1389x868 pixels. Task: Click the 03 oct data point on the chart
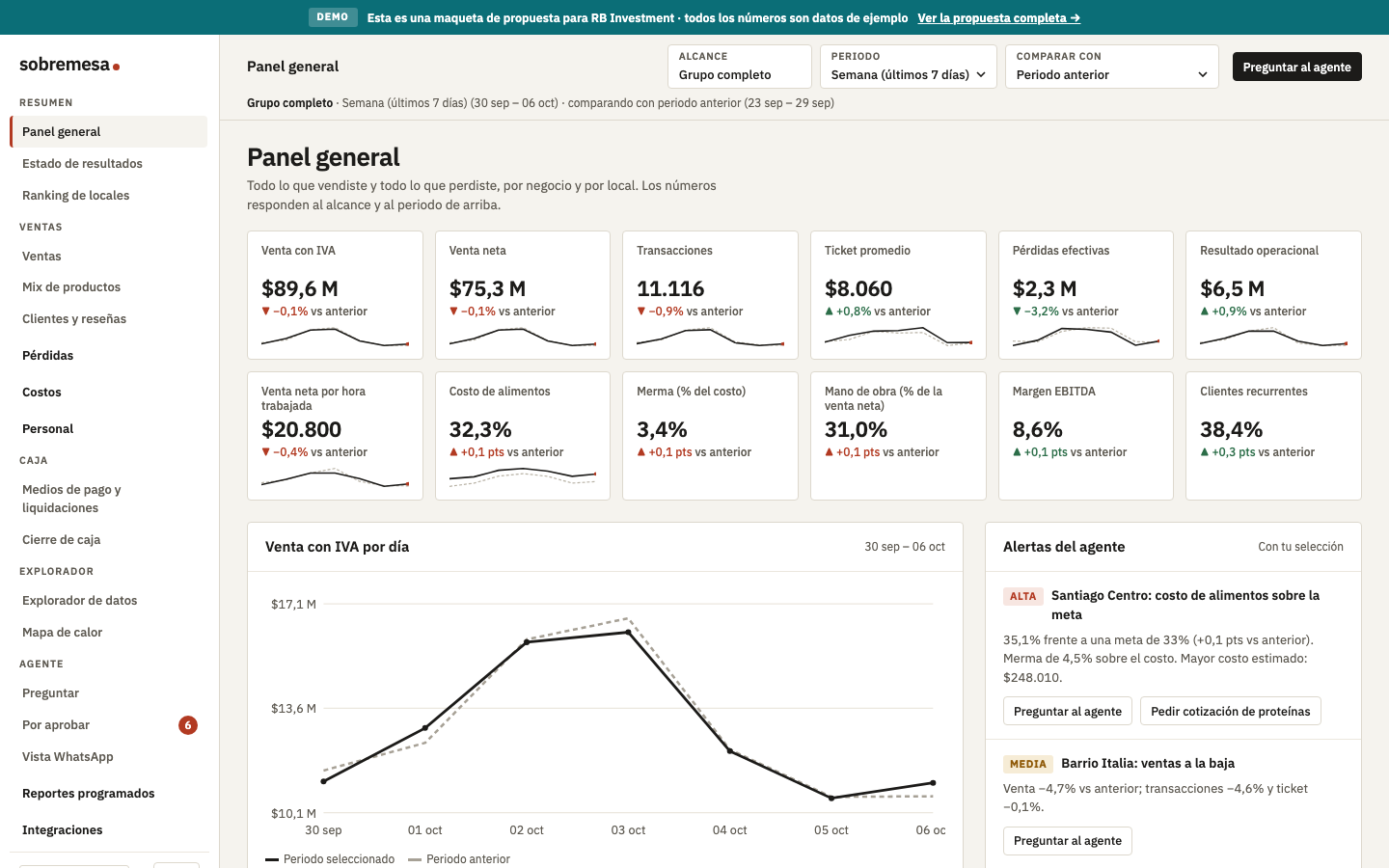(629, 633)
